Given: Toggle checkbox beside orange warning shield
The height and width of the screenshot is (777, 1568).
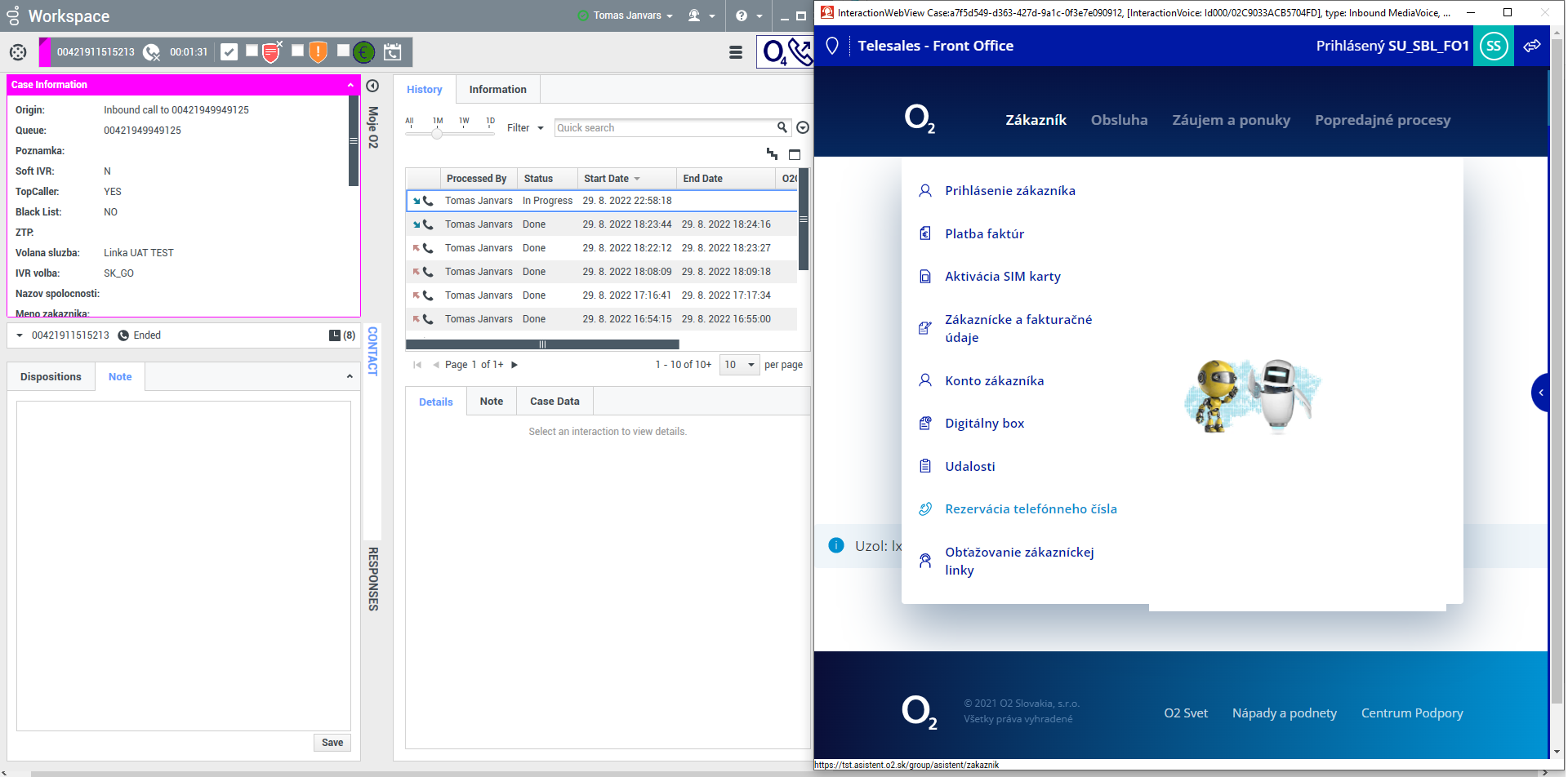Looking at the screenshot, I should [x=298, y=51].
